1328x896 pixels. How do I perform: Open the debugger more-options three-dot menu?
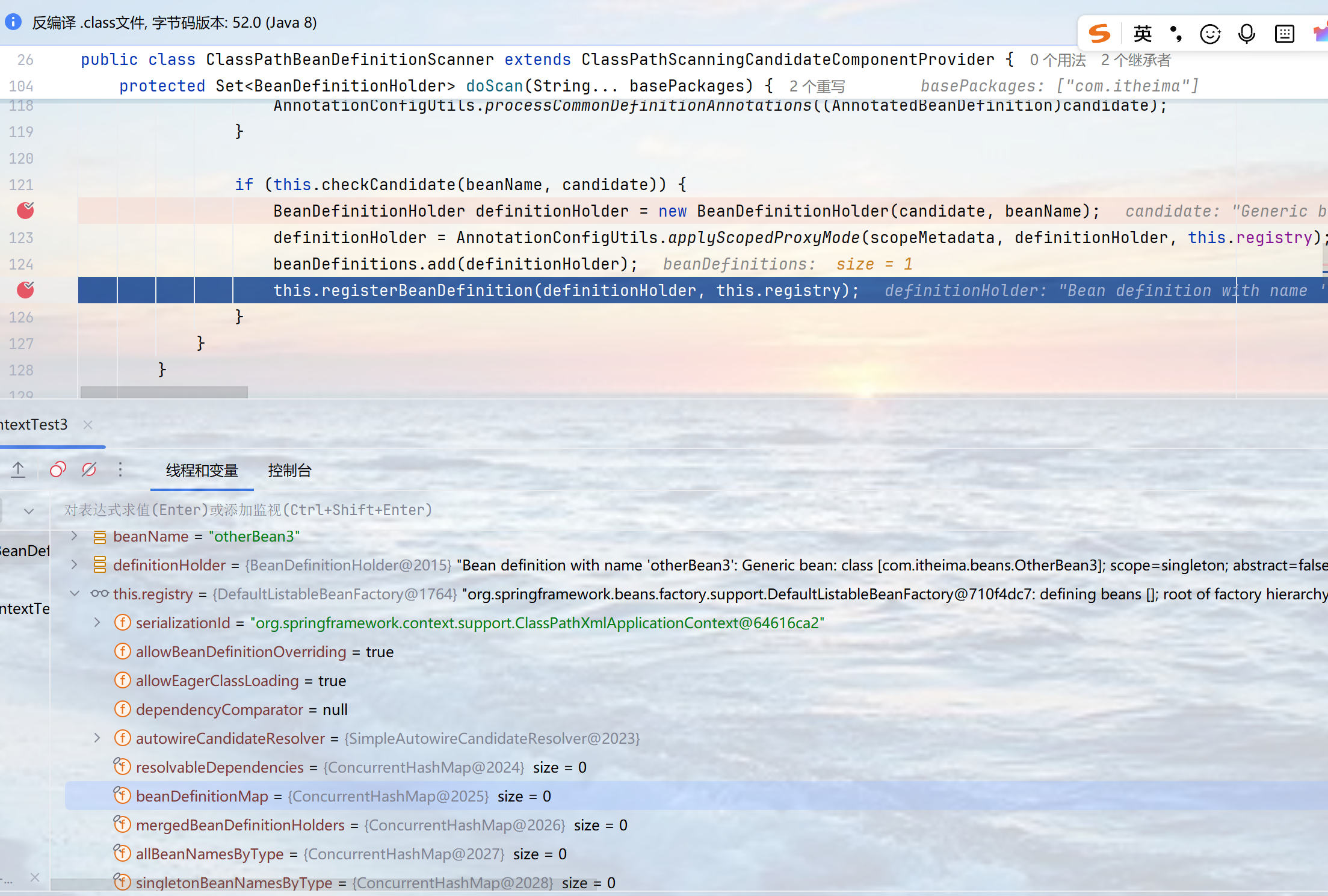[x=120, y=469]
